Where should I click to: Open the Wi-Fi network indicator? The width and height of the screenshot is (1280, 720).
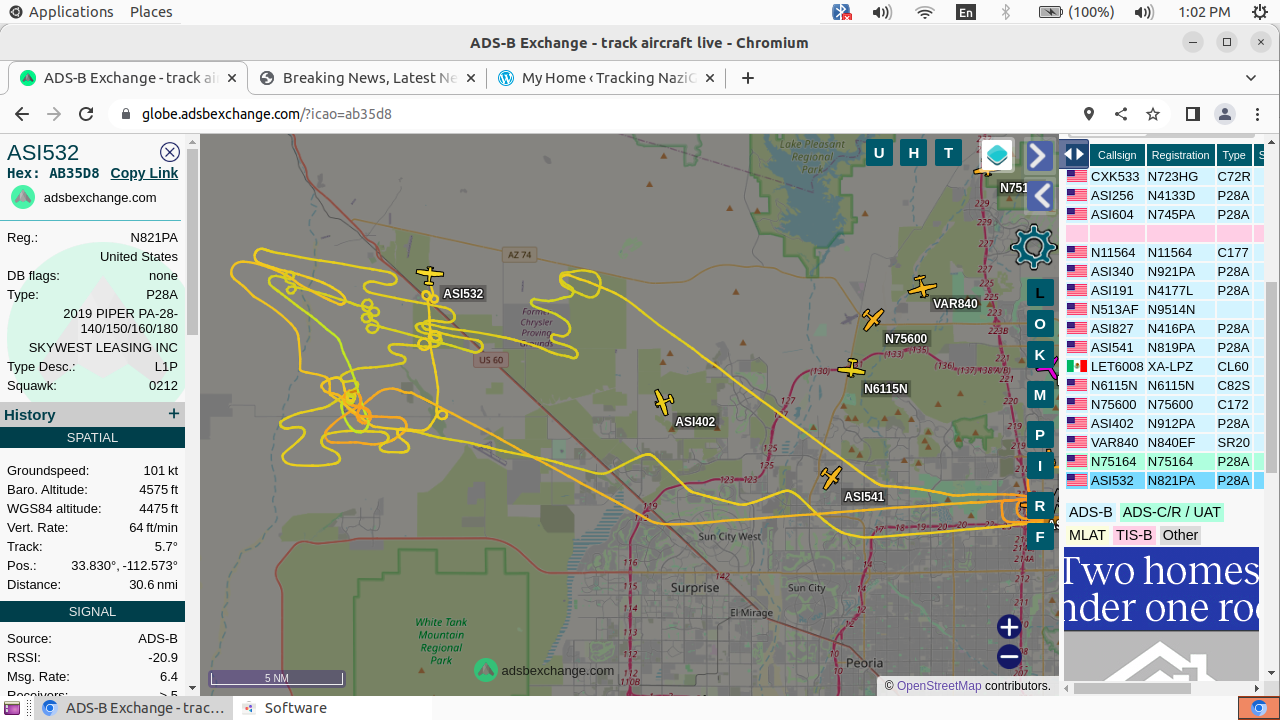[x=925, y=12]
